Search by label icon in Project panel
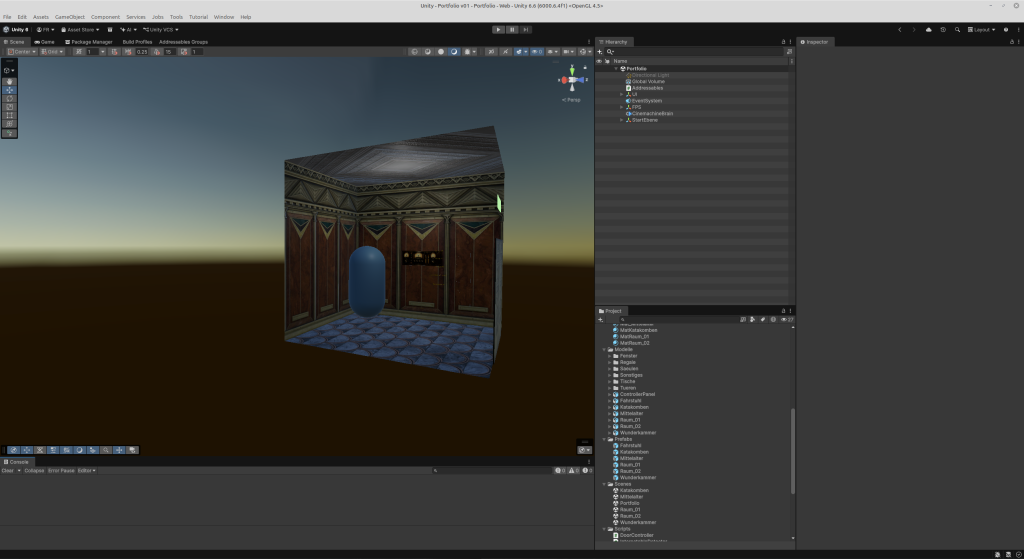1024x559 pixels. pyautogui.click(x=763, y=319)
